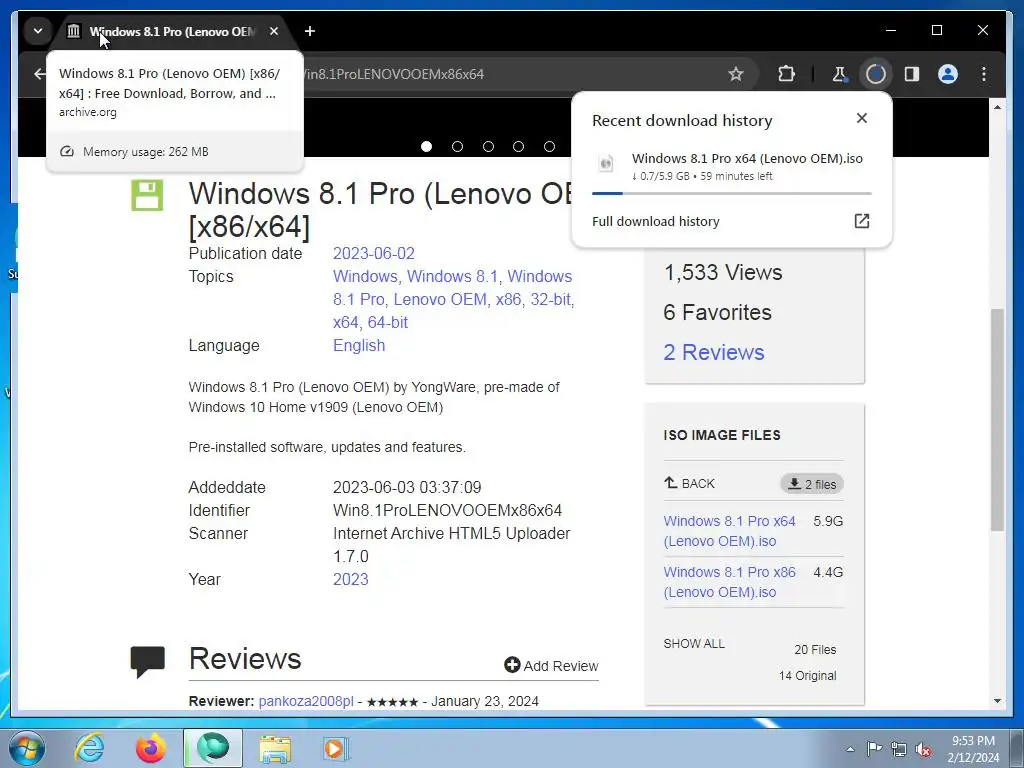The width and height of the screenshot is (1024, 768).
Task: Open reviewer pankoza2008pl profile
Action: point(306,701)
